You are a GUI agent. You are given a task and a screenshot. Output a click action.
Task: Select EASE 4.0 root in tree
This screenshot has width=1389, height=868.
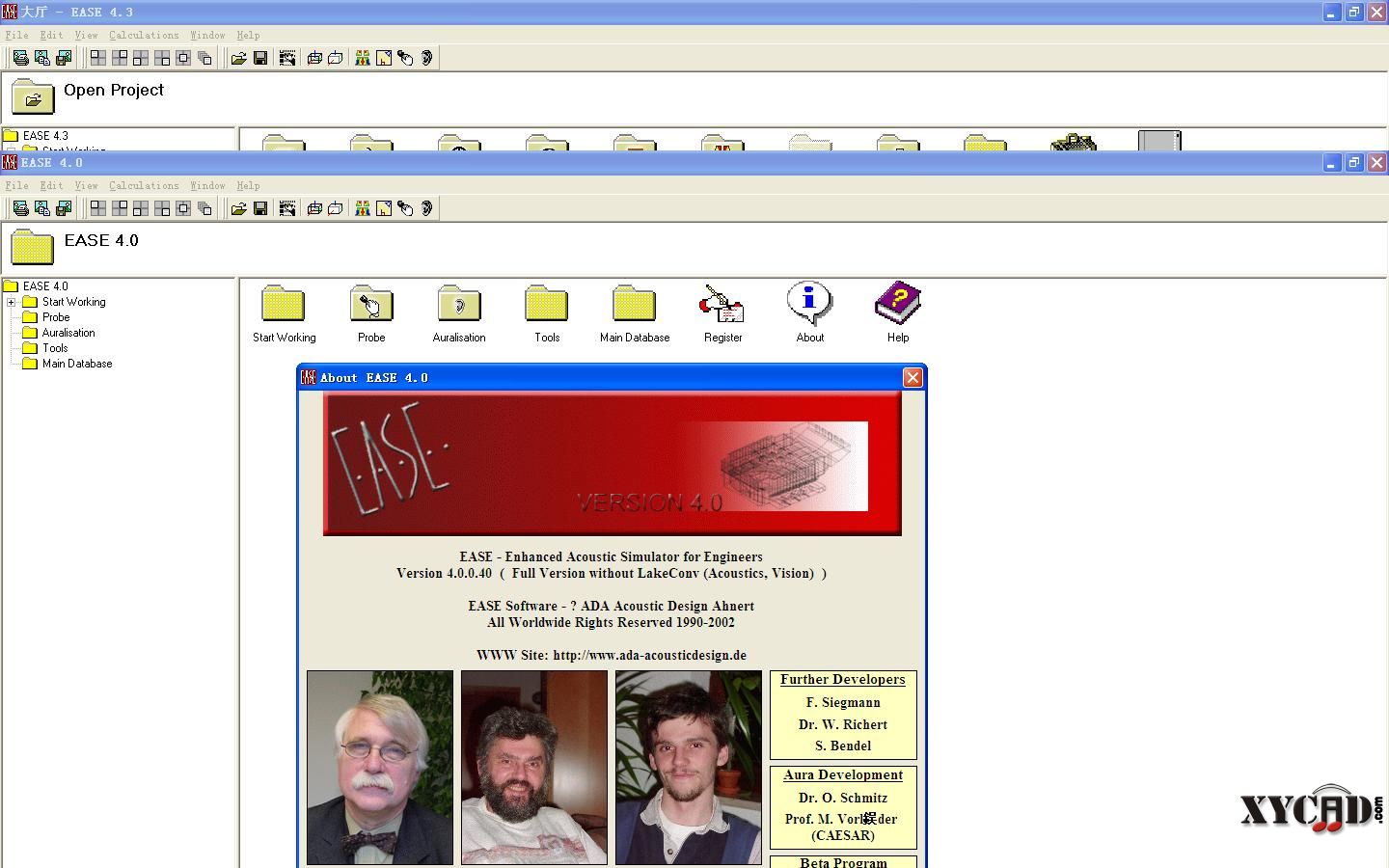[x=45, y=286]
